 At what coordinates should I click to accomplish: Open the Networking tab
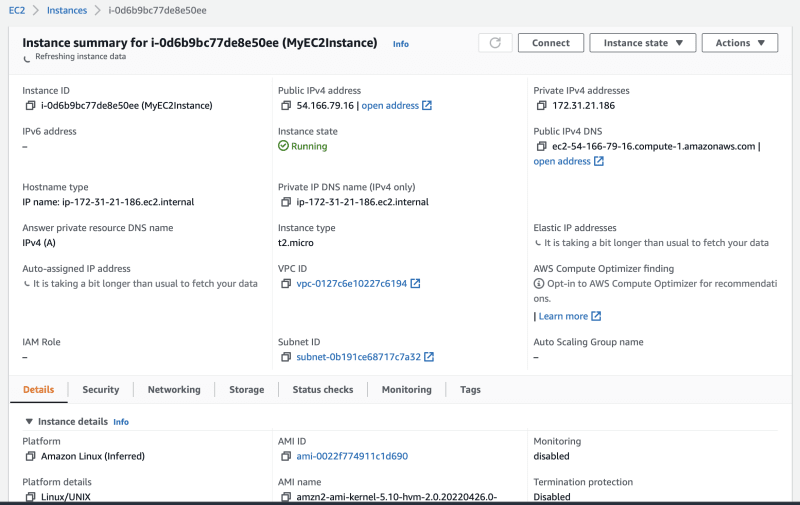174,390
